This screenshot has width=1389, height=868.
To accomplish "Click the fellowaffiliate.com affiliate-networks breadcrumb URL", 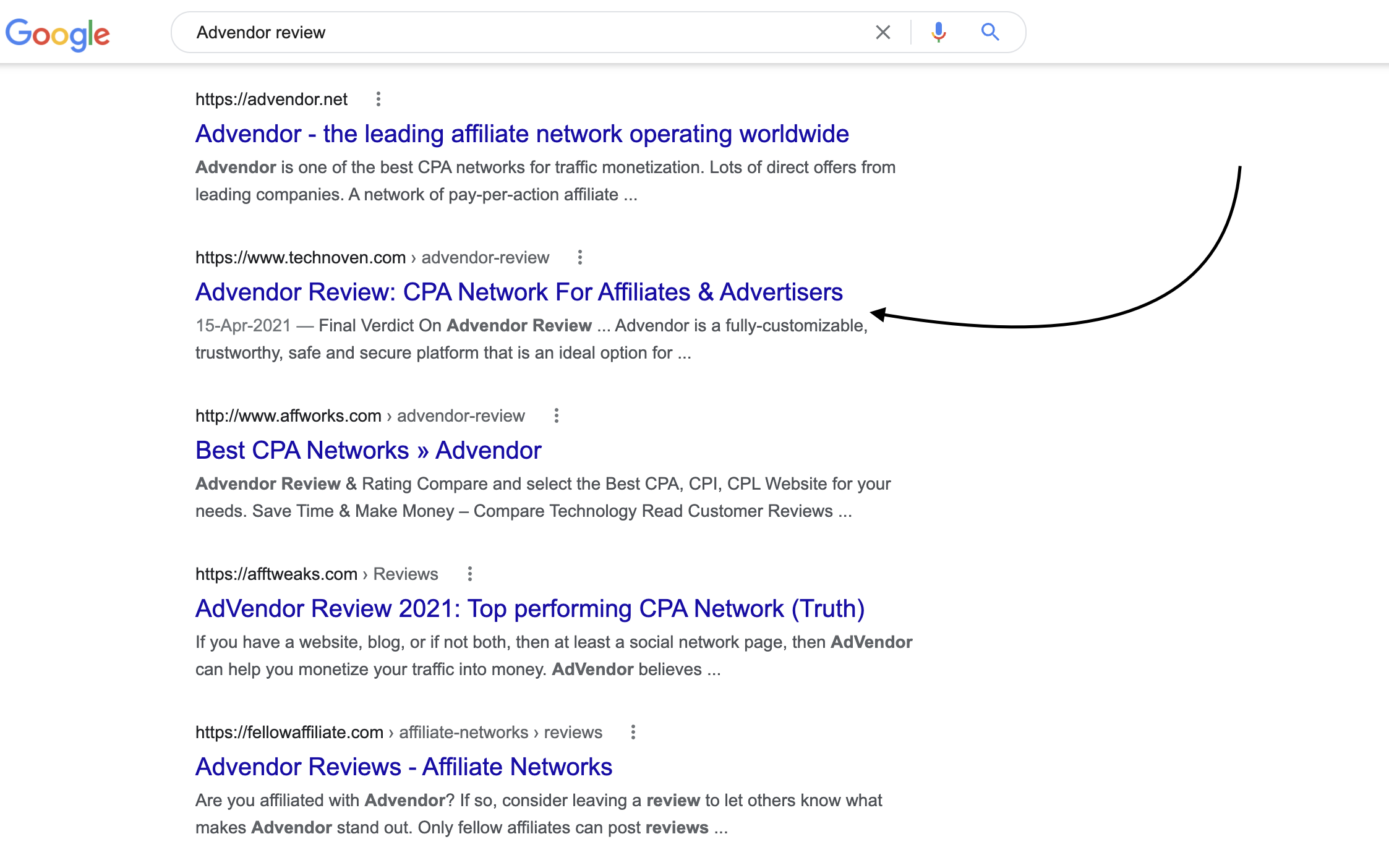I will point(398,732).
